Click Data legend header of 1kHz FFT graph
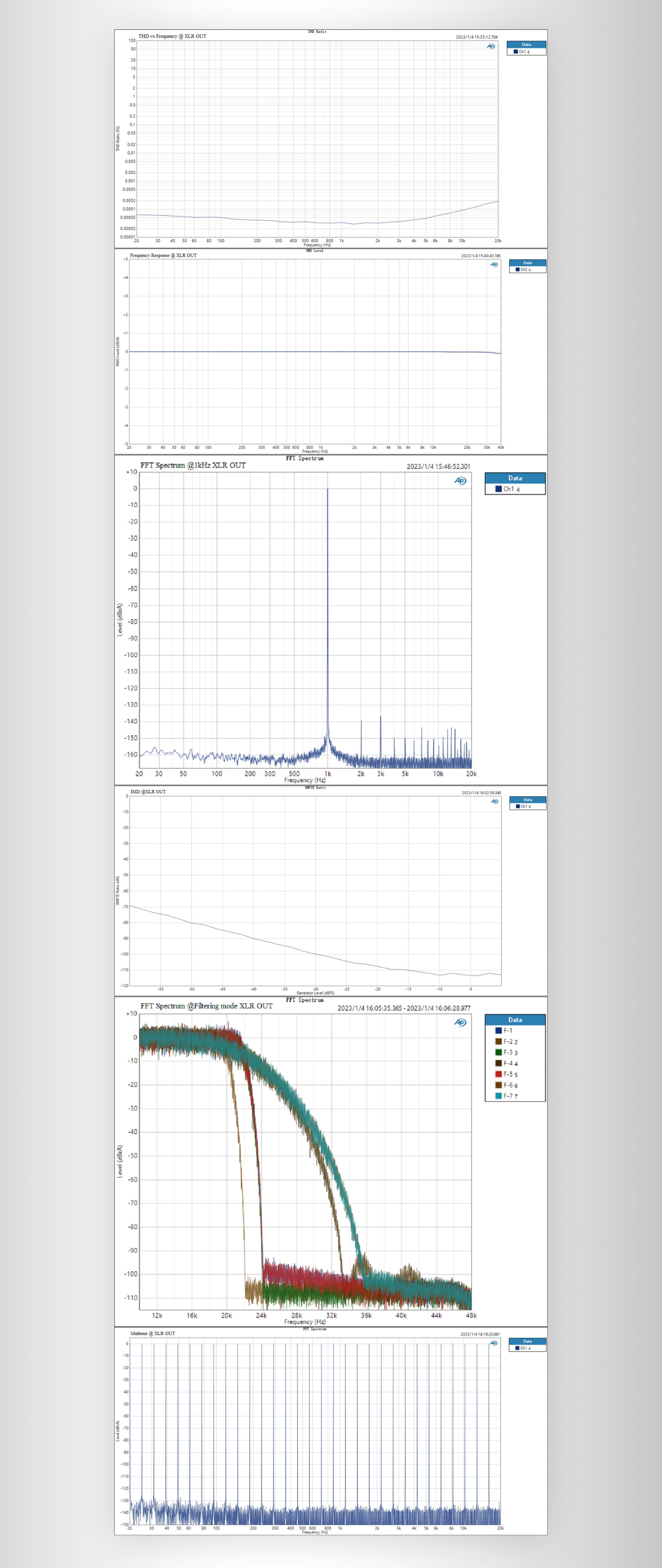This screenshot has width=662, height=1568. tap(515, 478)
